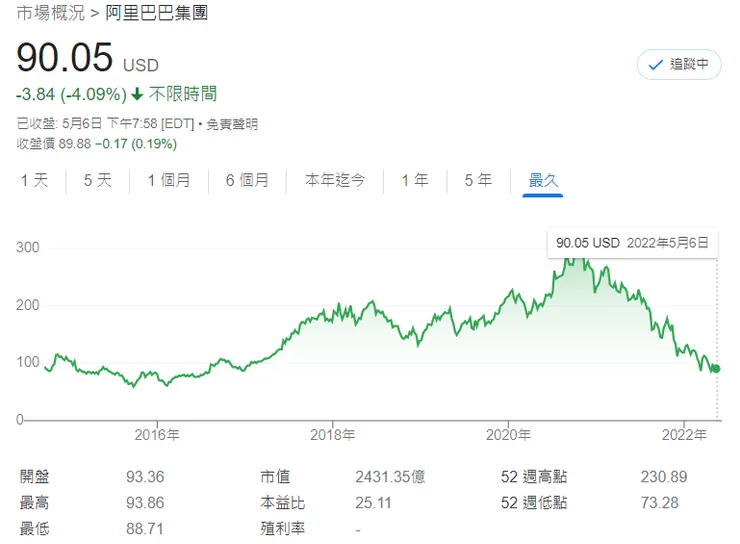Screen dimensions: 740x544
Task: Click the 阿里巴巴集團 title text
Action: click(x=157, y=13)
